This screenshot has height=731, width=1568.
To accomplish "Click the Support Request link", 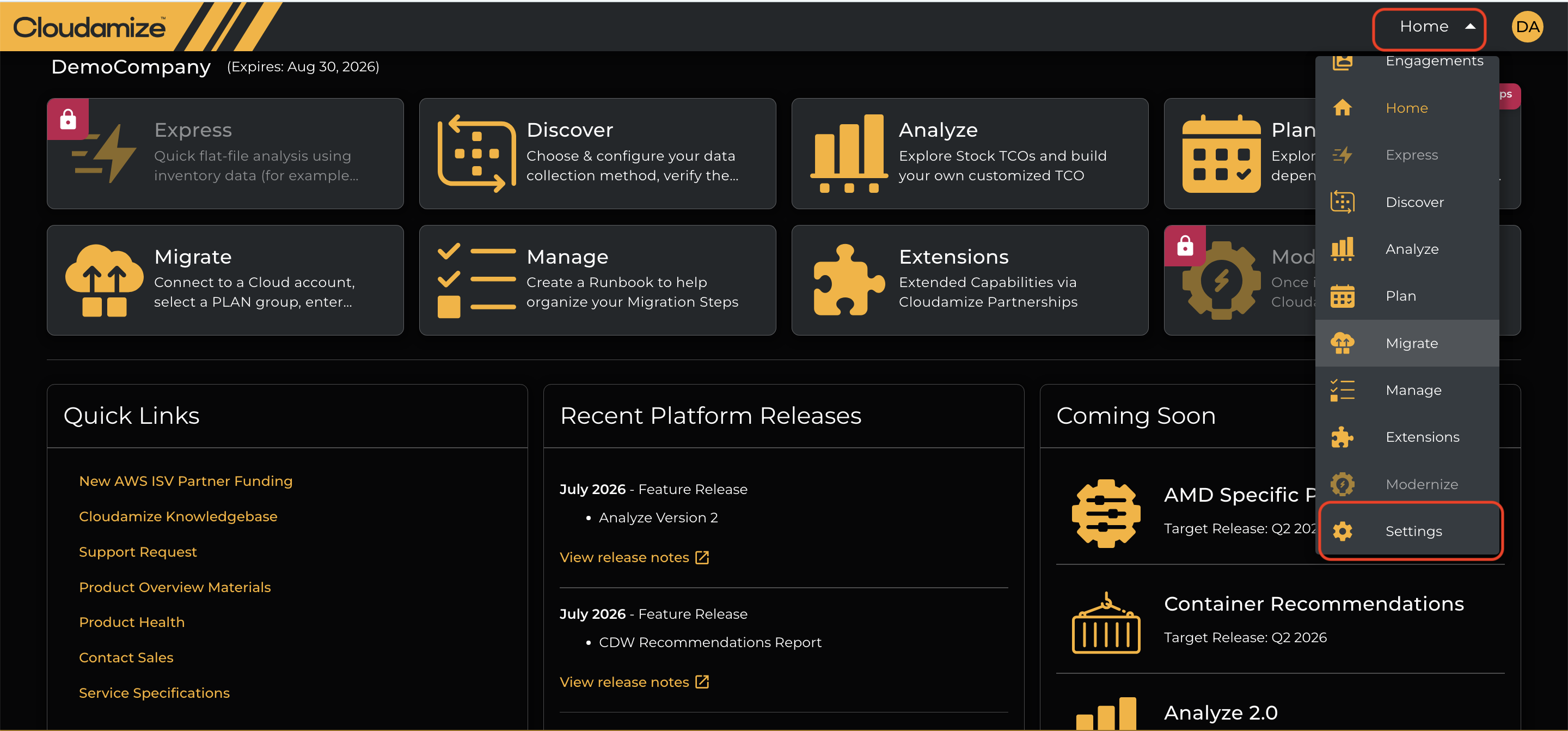I will click(138, 552).
